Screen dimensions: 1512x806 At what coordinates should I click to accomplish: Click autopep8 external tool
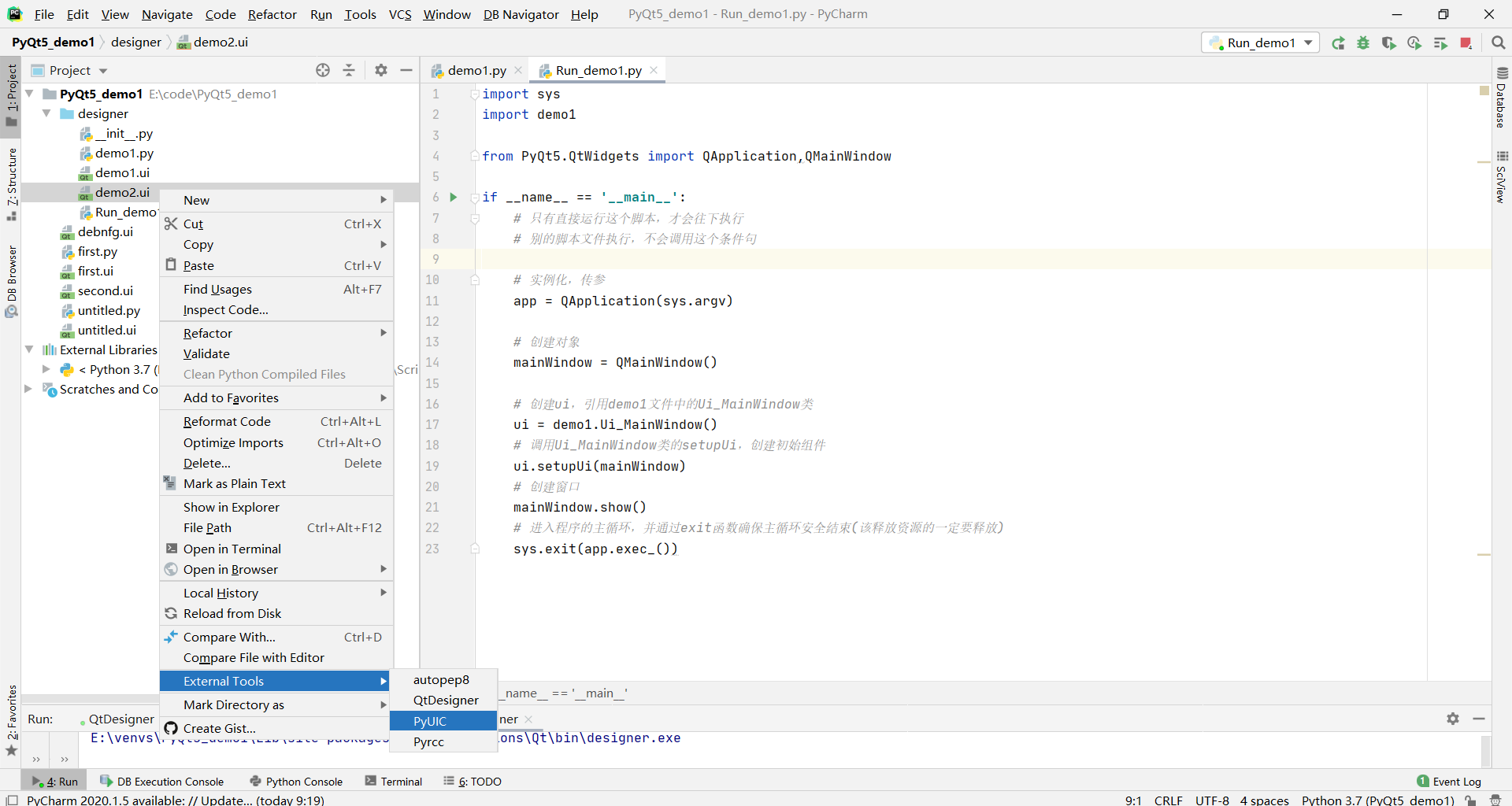[x=443, y=679]
